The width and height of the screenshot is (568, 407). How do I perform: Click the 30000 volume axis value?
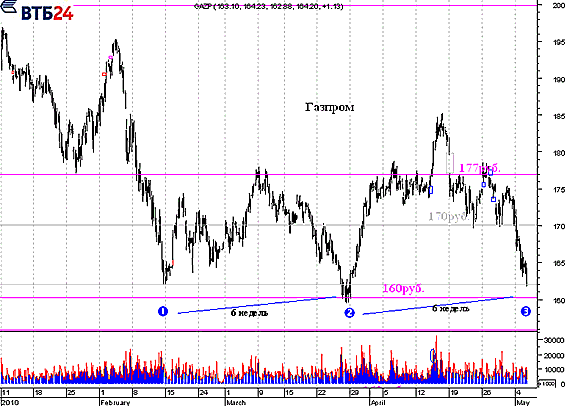[x=554, y=340]
